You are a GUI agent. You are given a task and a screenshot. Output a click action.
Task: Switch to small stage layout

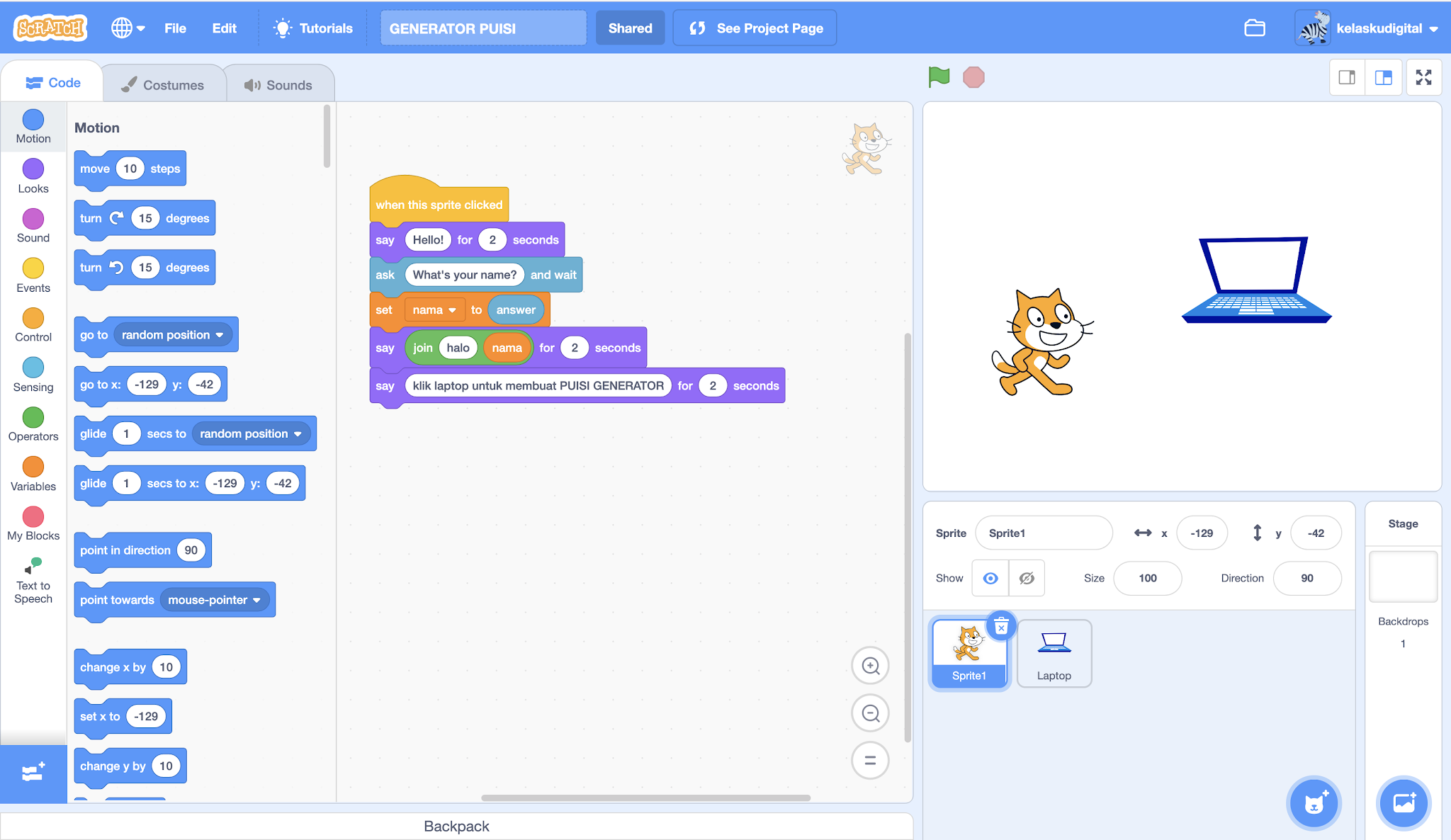[1347, 77]
